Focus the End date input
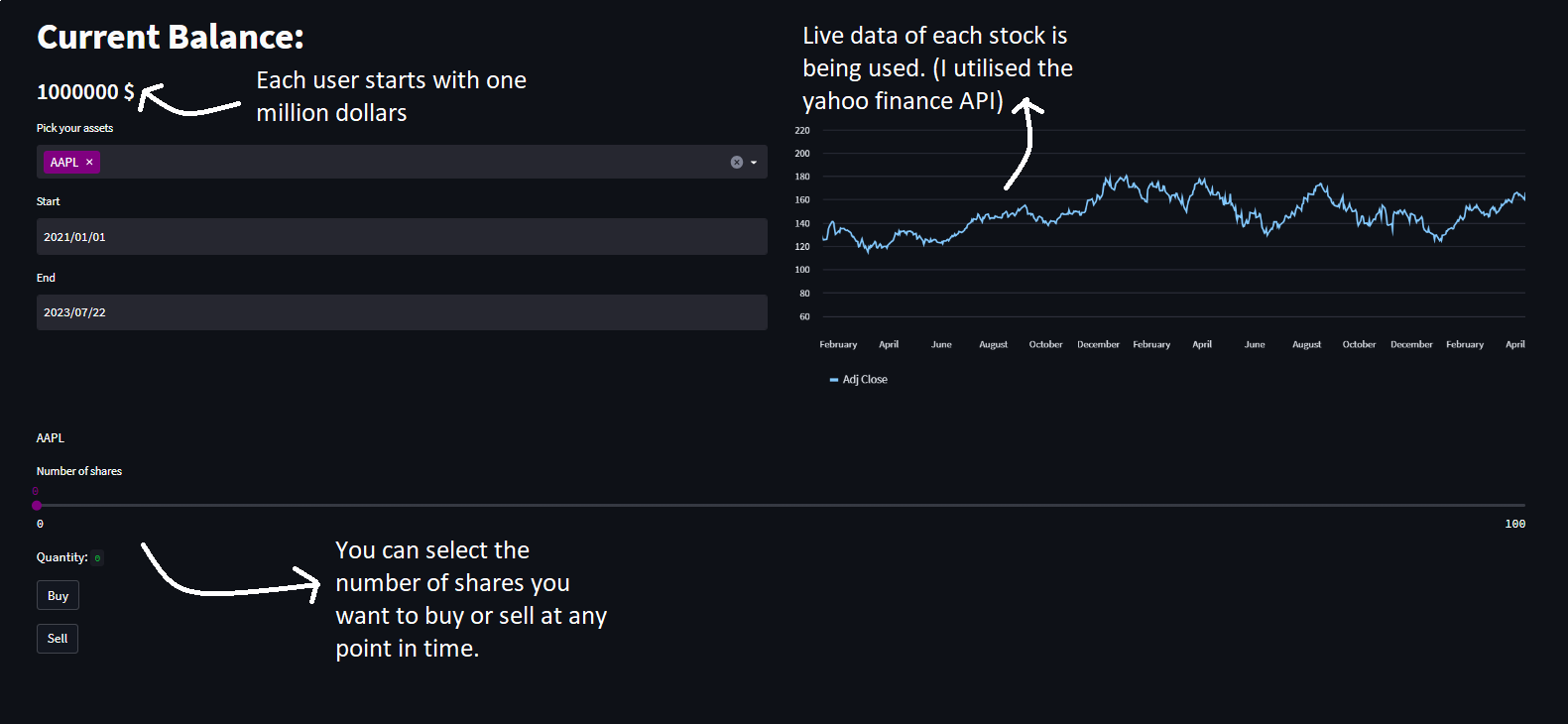 (402, 312)
